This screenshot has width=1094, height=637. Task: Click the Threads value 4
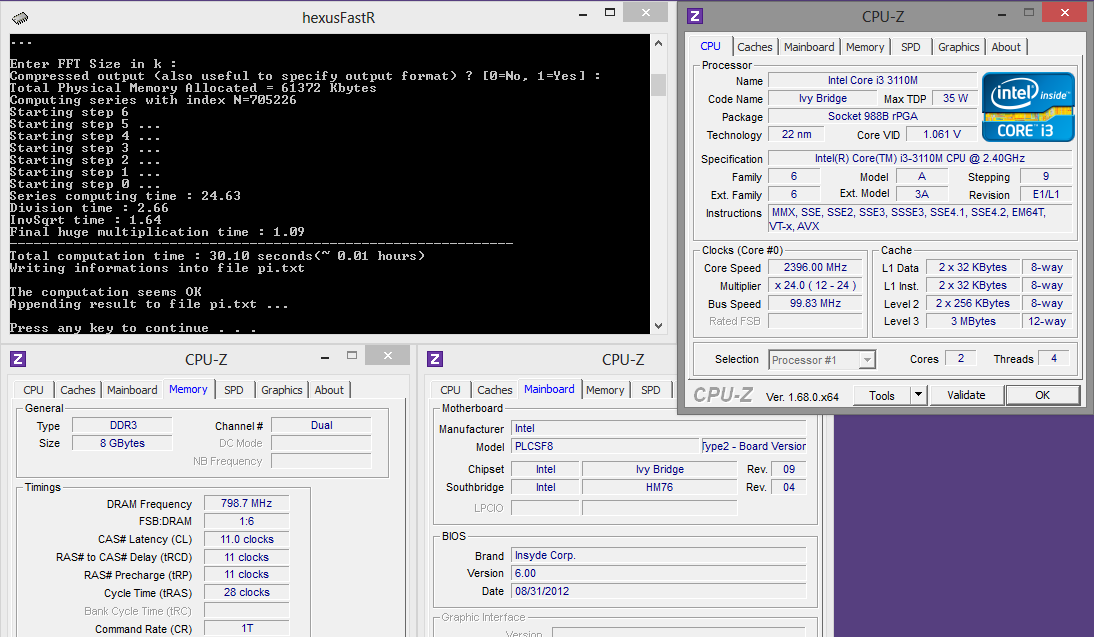1054,358
